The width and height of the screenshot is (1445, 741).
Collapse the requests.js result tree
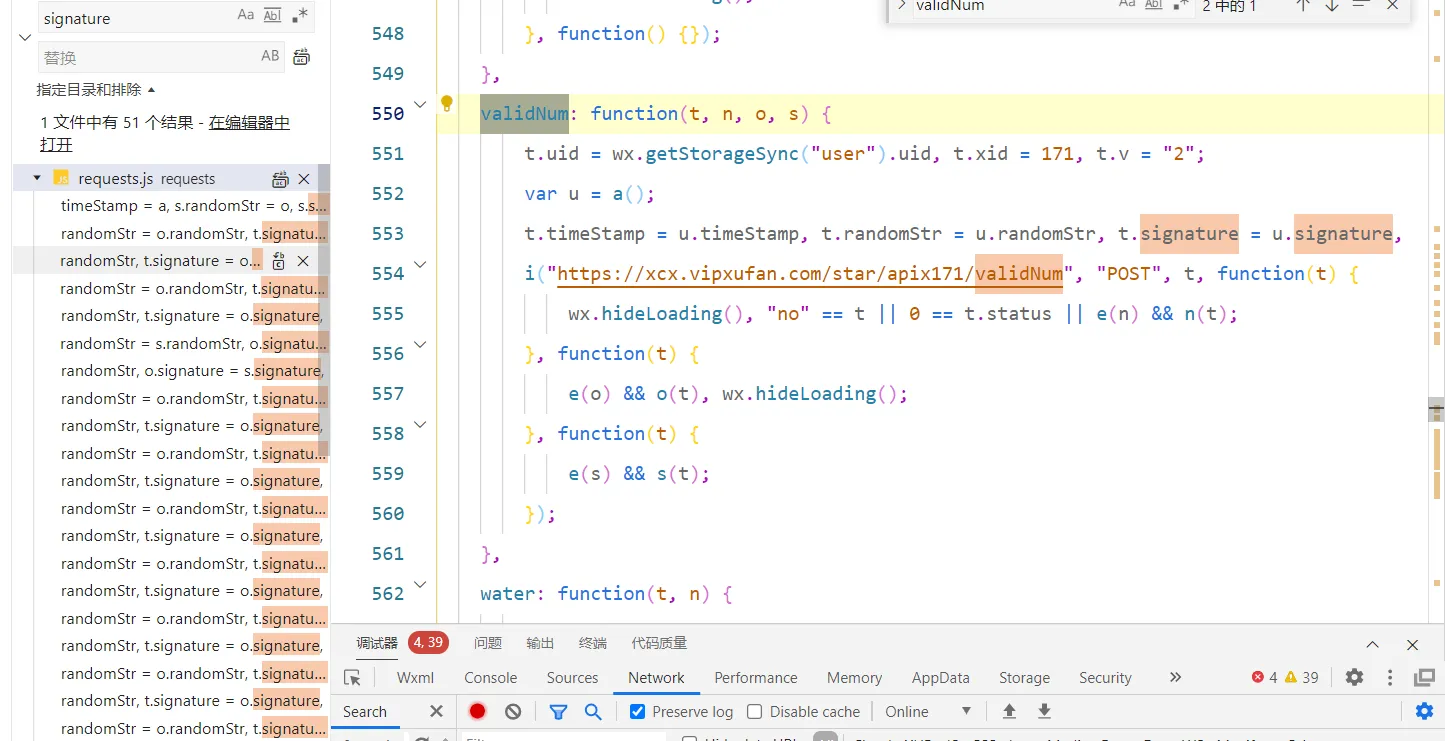point(37,178)
